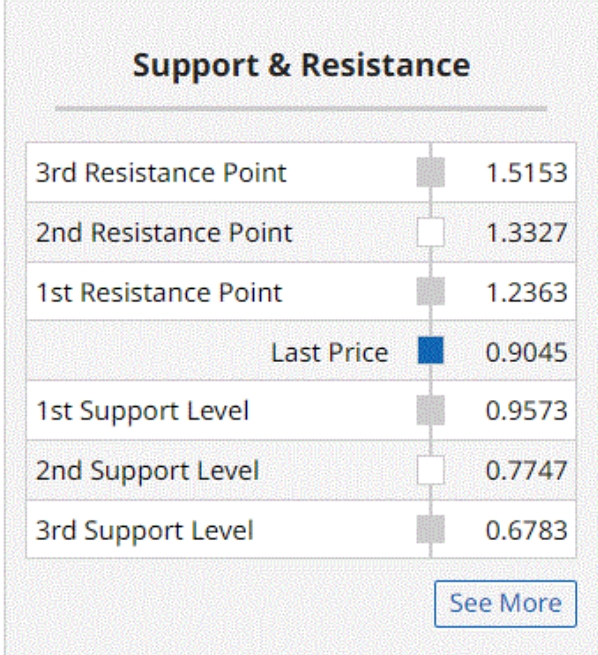Click the blue Last Price marker square
This screenshot has height=655, width=598.
click(431, 351)
